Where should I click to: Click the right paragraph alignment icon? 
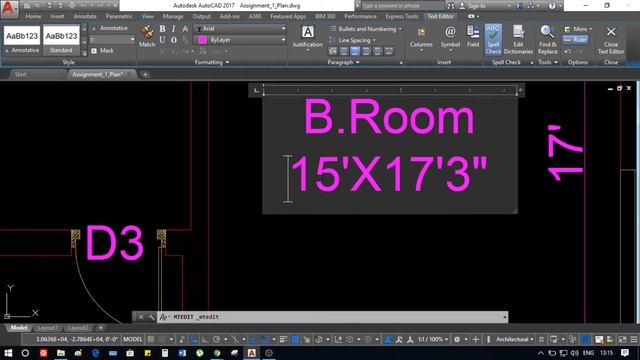click(366, 51)
